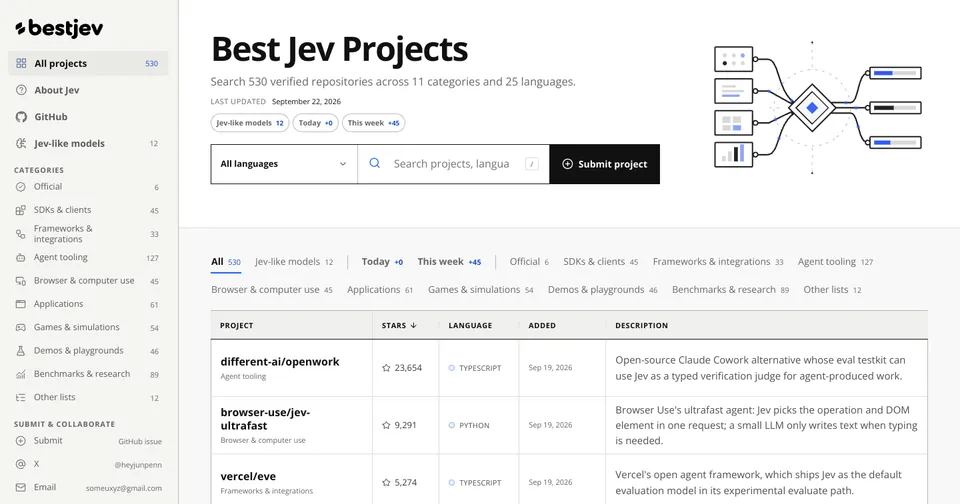Click the Applications window icon

[21, 304]
